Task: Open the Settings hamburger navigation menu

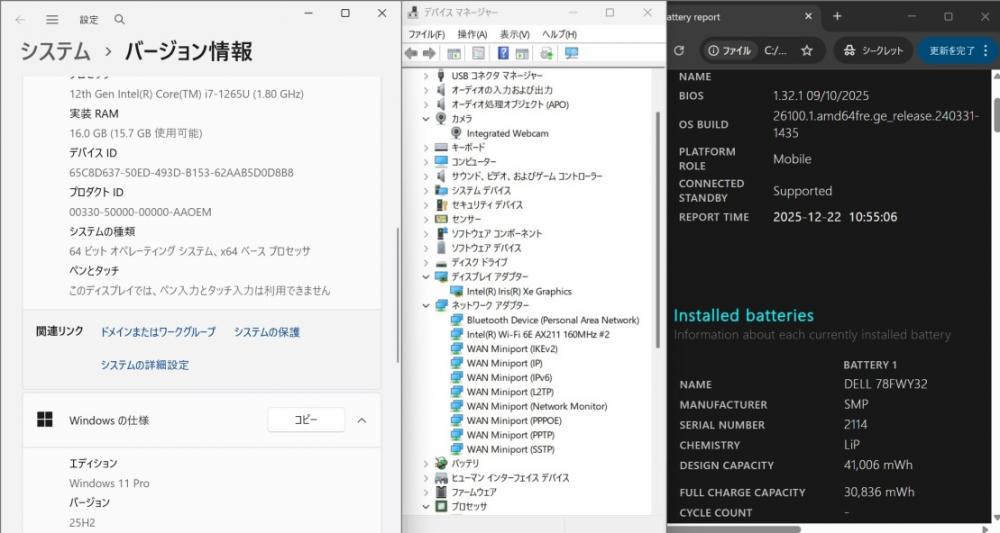Action: pyautogui.click(x=52, y=20)
